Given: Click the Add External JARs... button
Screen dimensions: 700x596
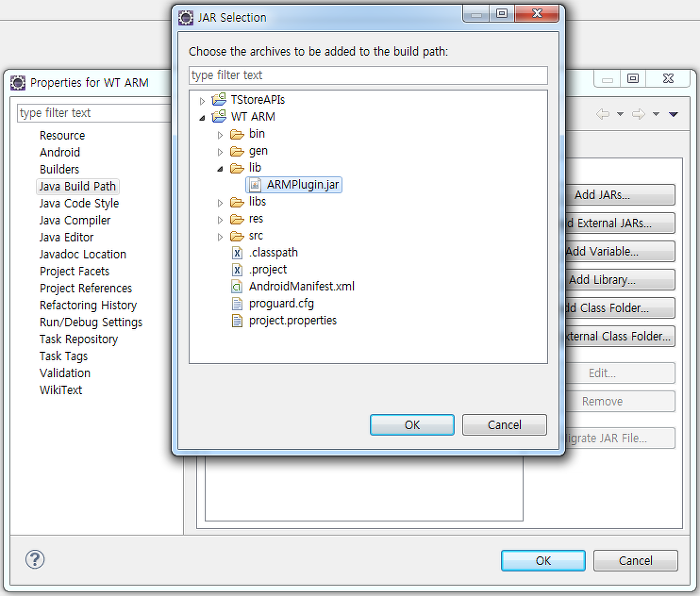Looking at the screenshot, I should point(621,223).
